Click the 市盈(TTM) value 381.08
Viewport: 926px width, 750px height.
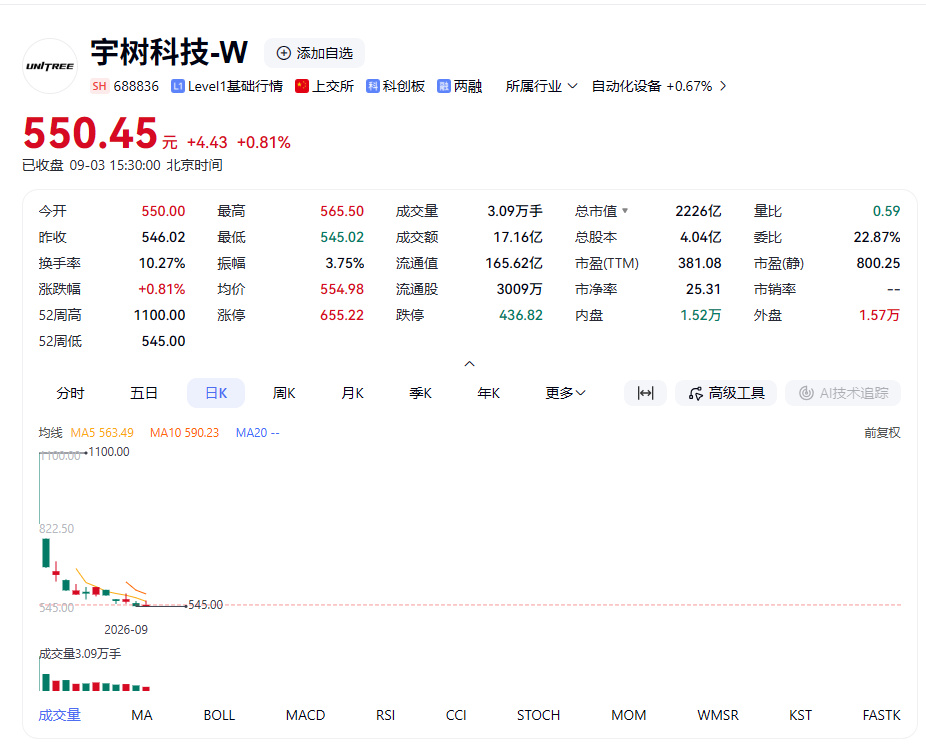point(700,263)
